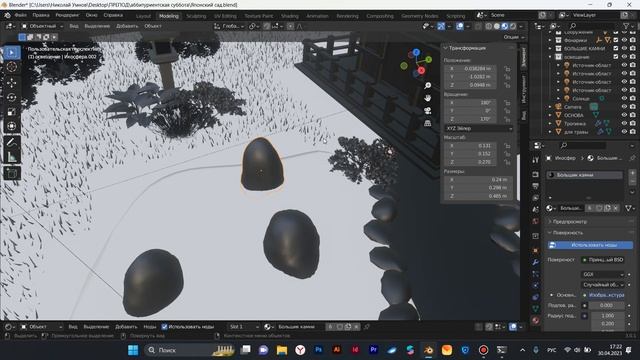Toggle Использовать ноды checkbox in node editor
Screen dimensions: 640x360
click(x=164, y=327)
